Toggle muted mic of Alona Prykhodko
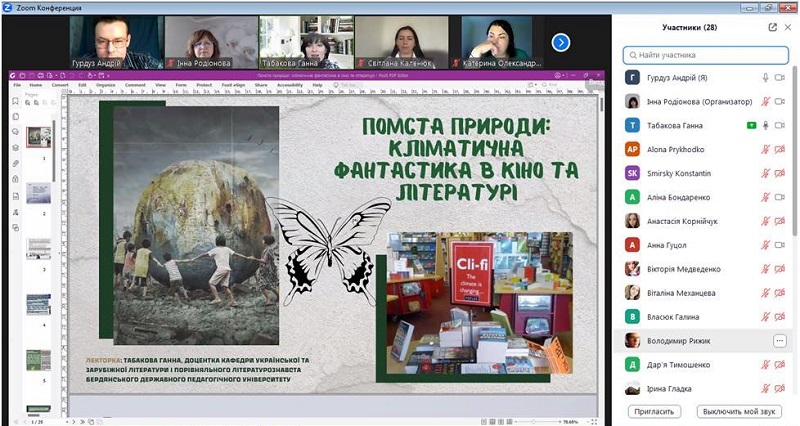The width and height of the screenshot is (800, 426). (x=765, y=149)
